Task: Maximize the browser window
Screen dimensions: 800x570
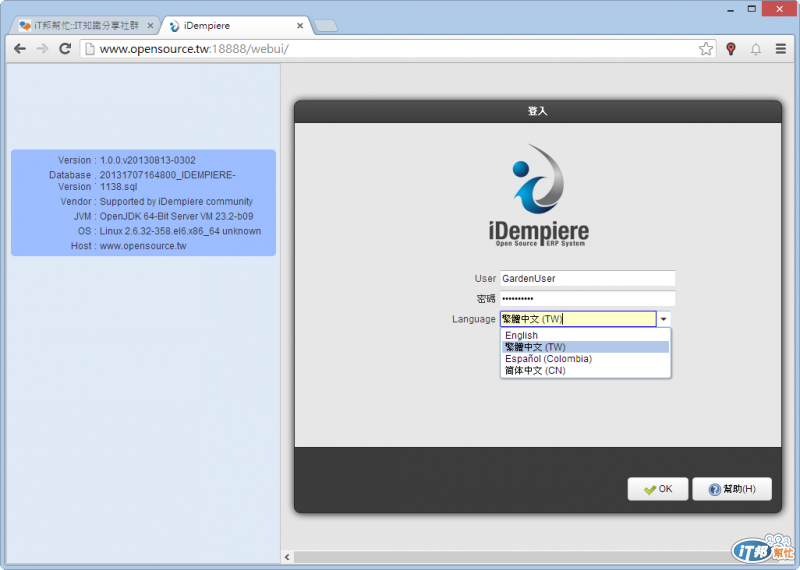Action: [x=752, y=9]
